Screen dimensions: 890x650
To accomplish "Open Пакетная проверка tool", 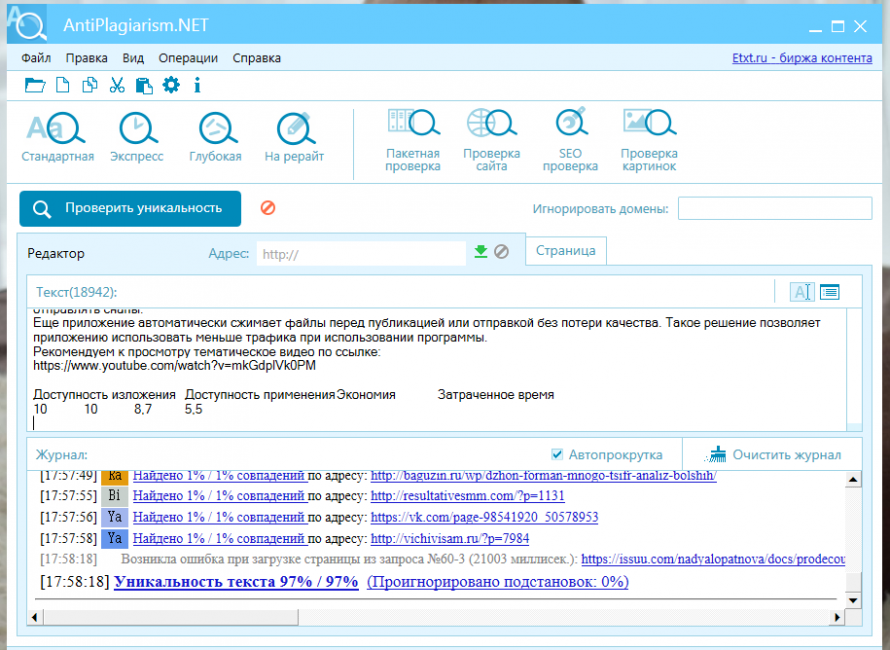I will pyautogui.click(x=413, y=140).
